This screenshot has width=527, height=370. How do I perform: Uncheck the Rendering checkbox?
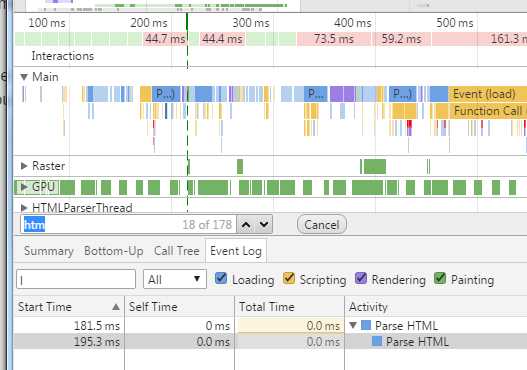tap(361, 279)
